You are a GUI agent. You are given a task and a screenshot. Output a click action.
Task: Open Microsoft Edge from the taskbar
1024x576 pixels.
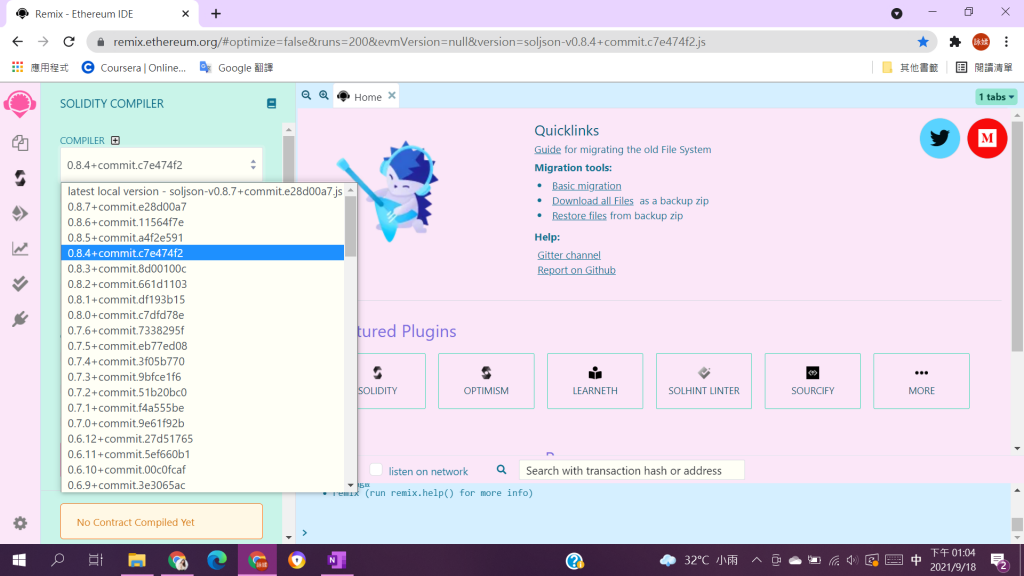(217, 560)
